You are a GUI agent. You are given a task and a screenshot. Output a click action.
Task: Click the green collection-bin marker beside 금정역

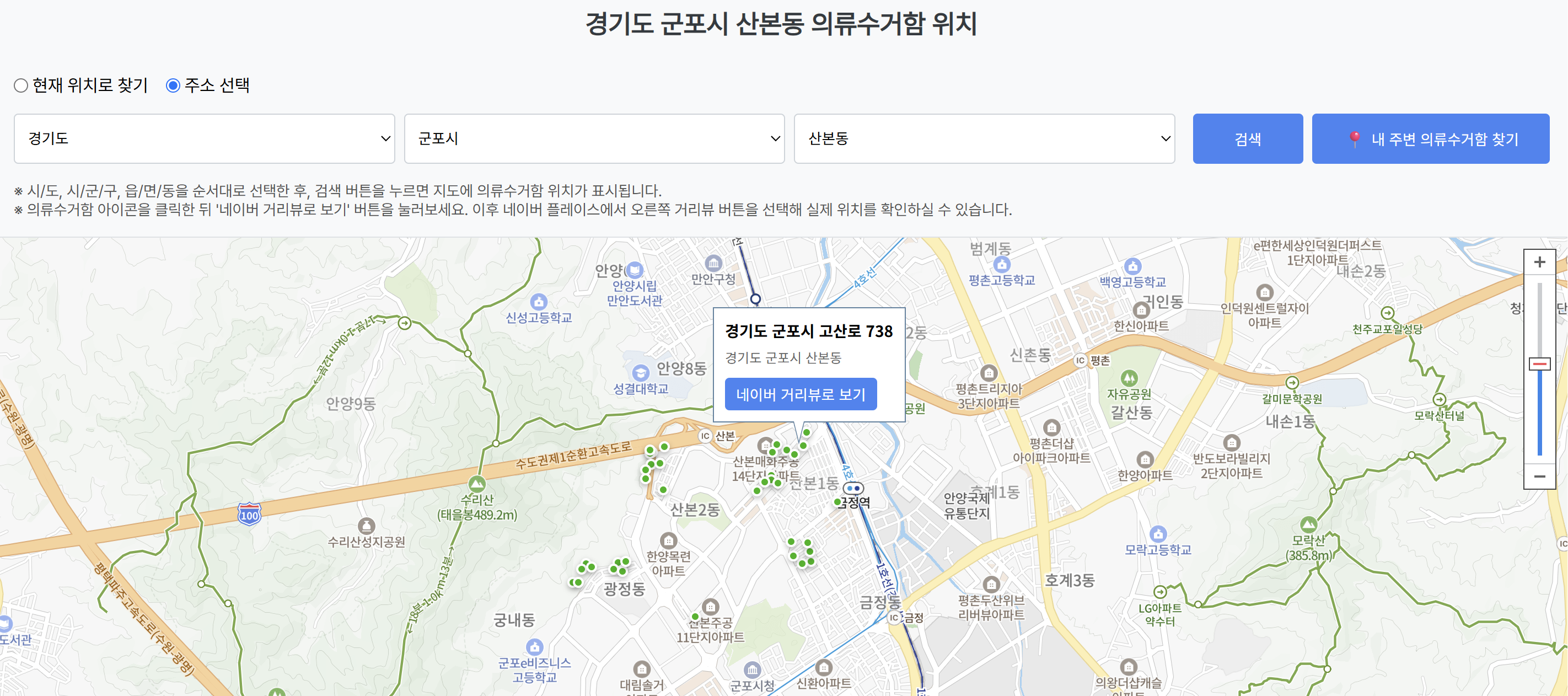[837, 502]
